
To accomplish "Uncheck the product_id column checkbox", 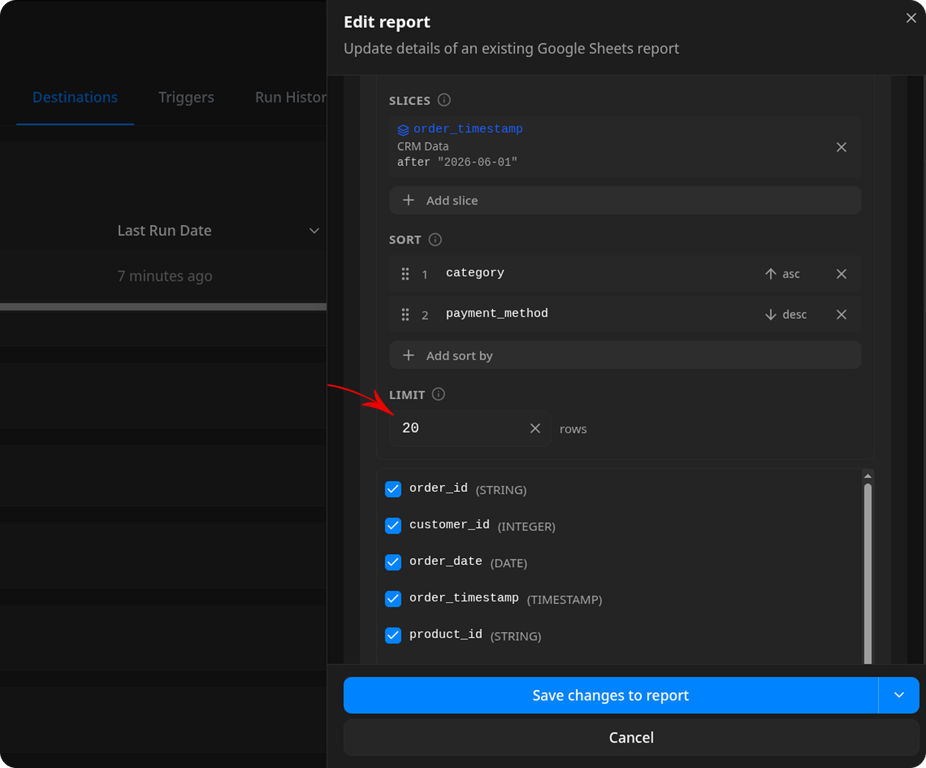I will pos(393,636).
